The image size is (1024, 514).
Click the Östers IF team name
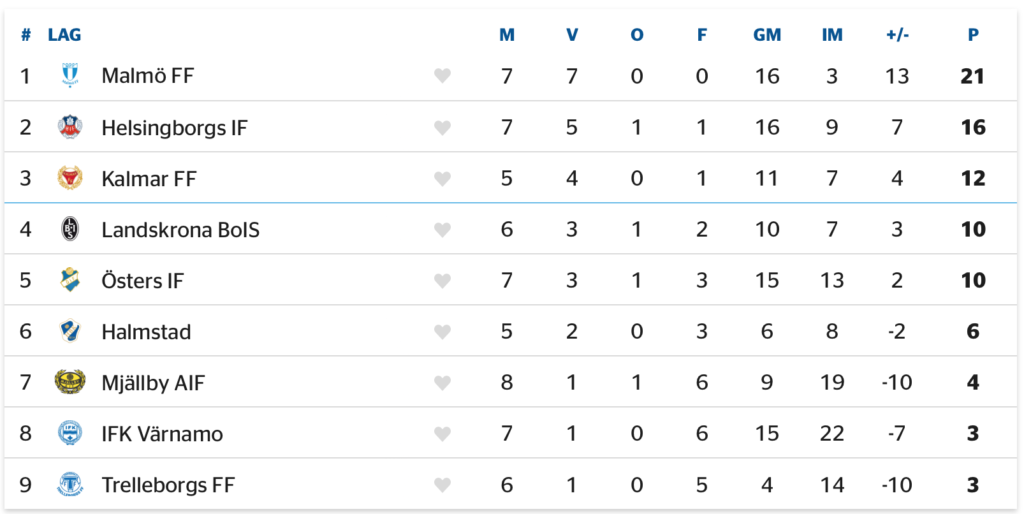coord(142,280)
